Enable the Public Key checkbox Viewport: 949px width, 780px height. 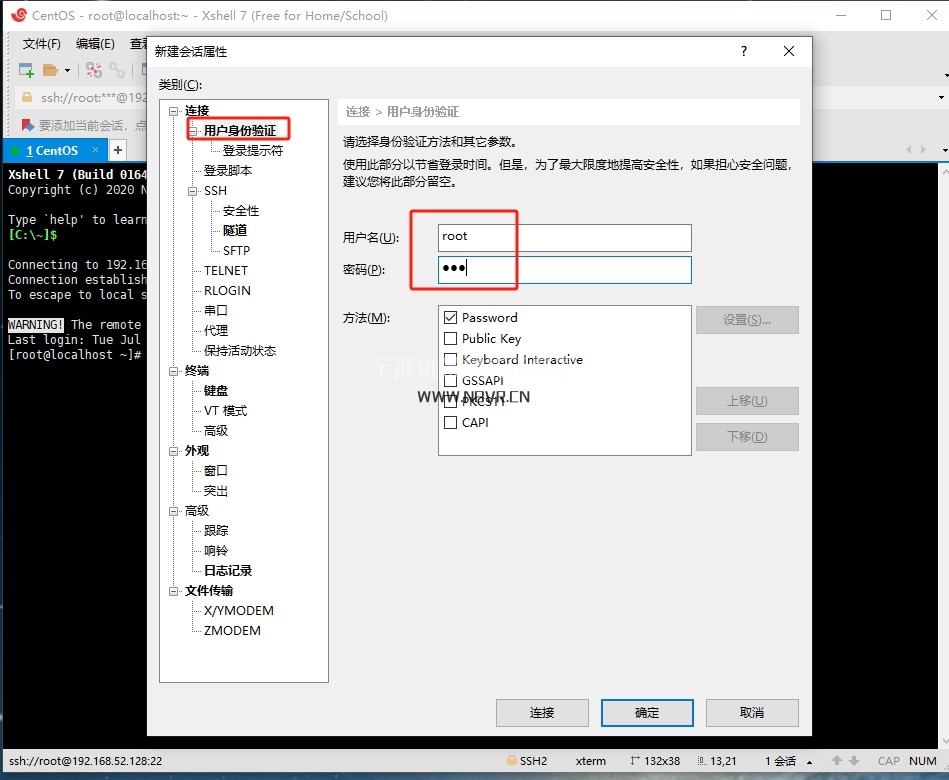click(450, 339)
